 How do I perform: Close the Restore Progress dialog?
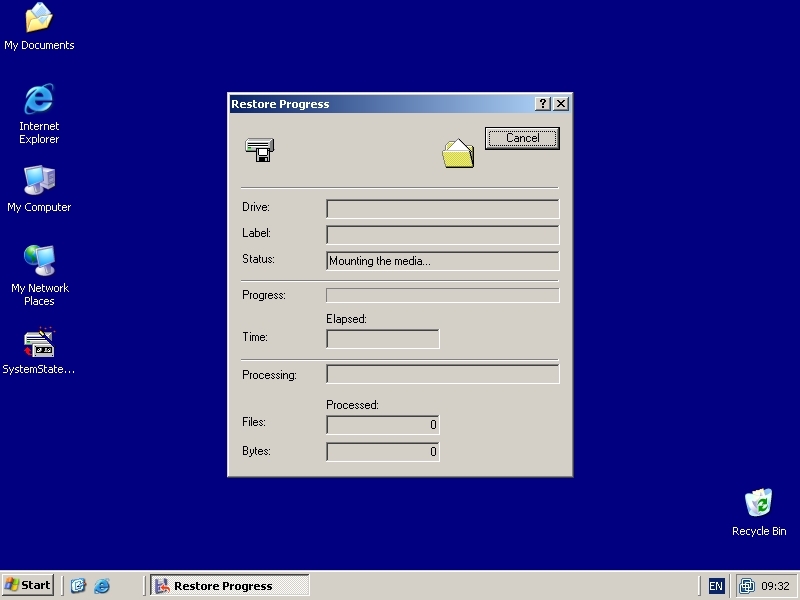pyautogui.click(x=561, y=104)
